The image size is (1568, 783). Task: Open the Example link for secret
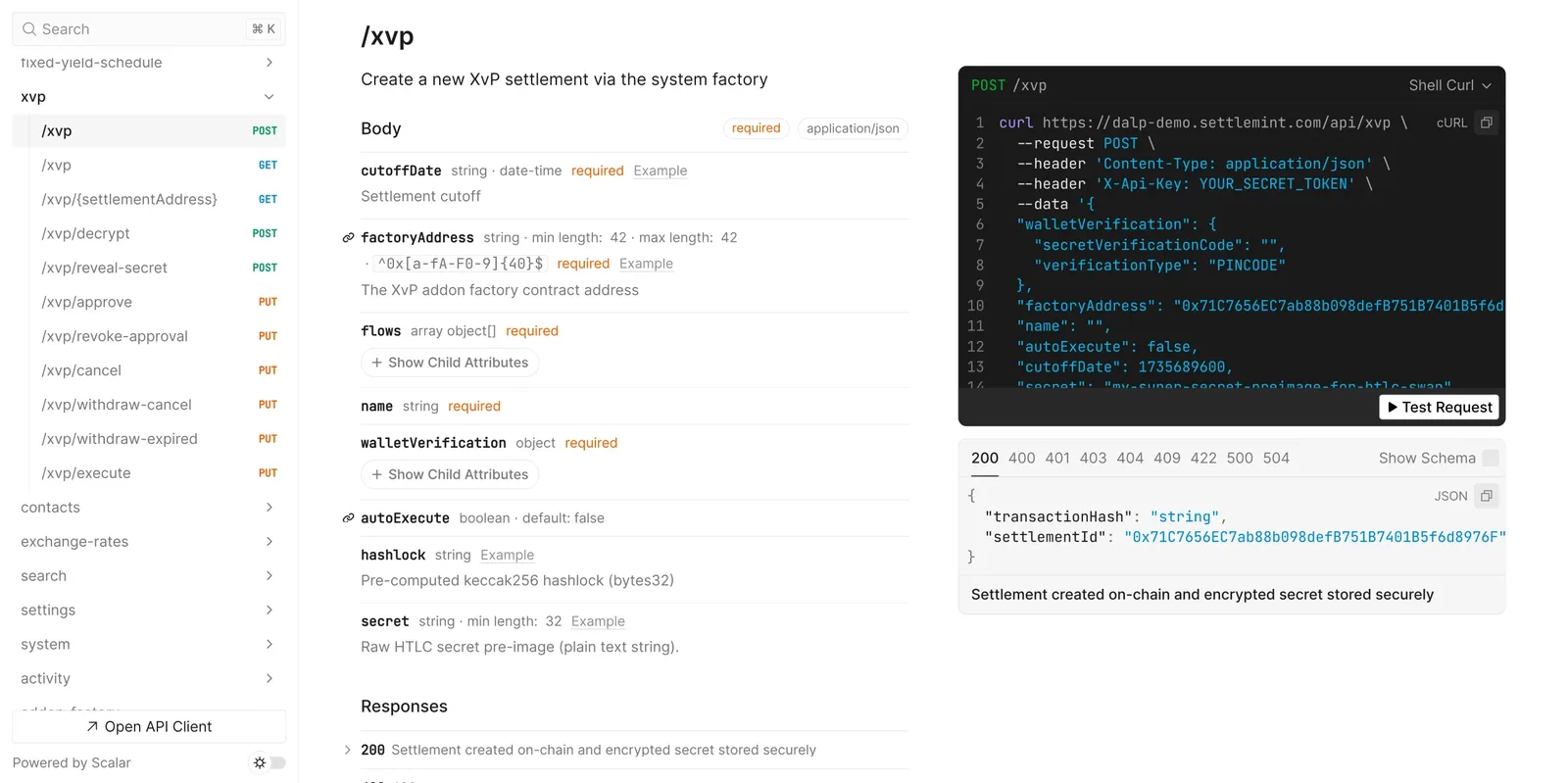(x=598, y=621)
